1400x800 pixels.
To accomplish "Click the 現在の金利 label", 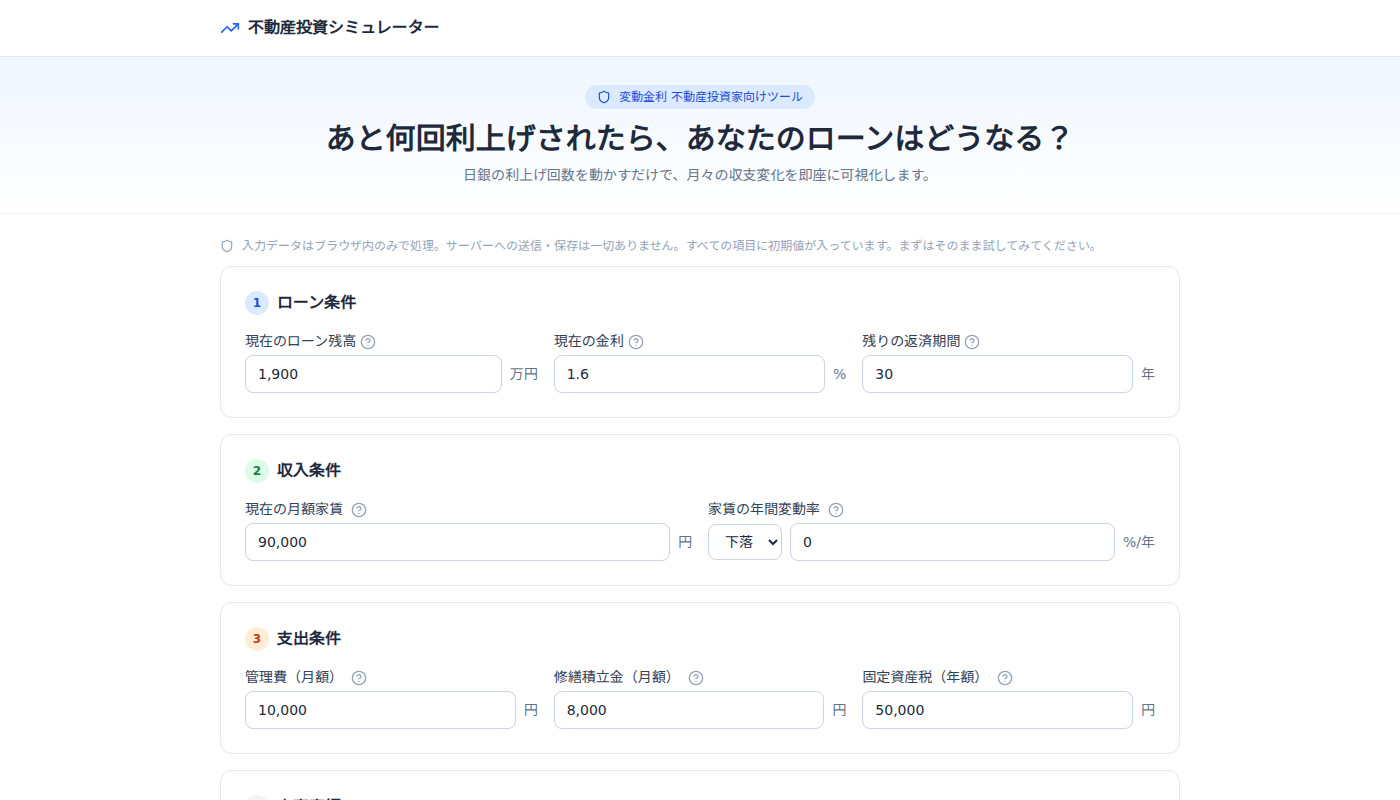I will pyautogui.click(x=589, y=341).
